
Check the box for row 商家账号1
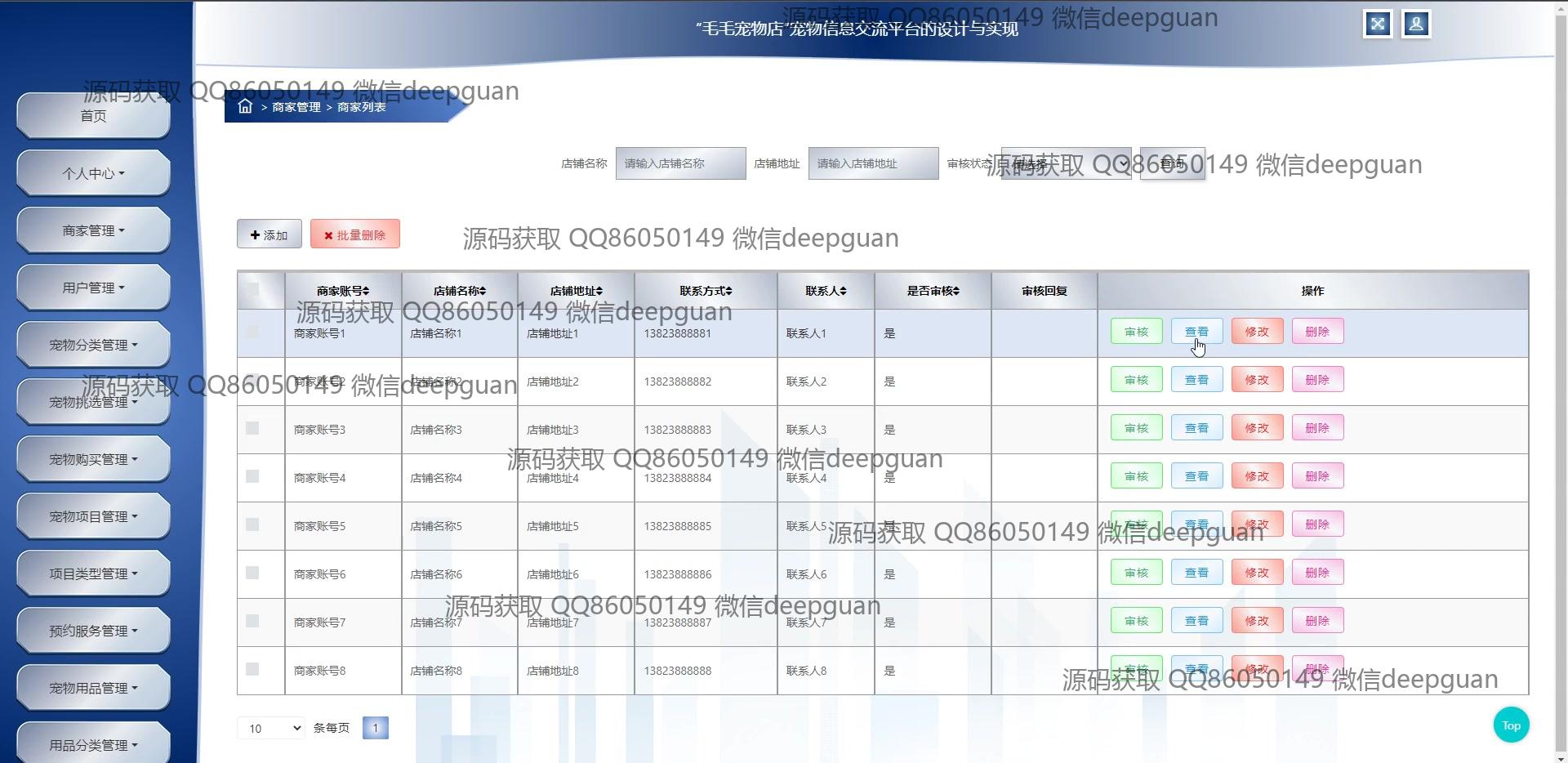tap(252, 332)
